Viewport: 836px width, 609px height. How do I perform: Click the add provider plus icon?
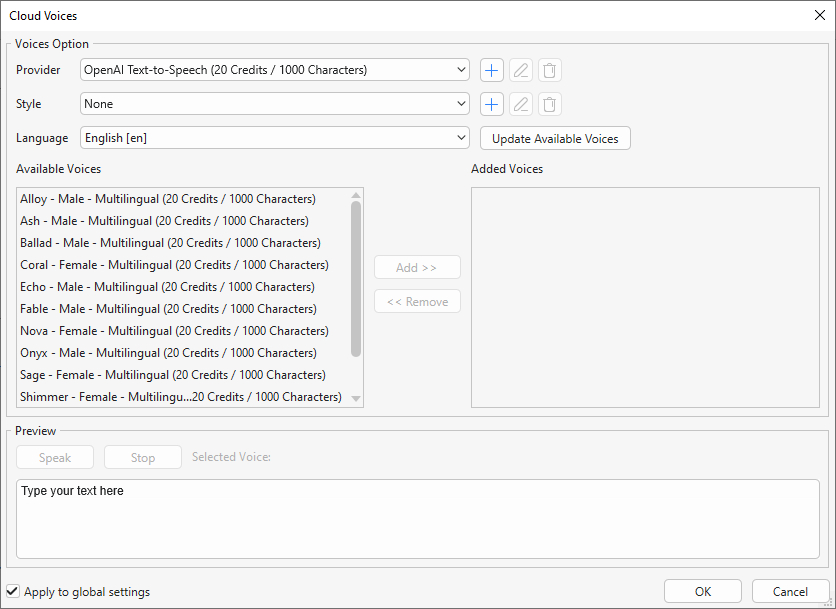pos(491,70)
